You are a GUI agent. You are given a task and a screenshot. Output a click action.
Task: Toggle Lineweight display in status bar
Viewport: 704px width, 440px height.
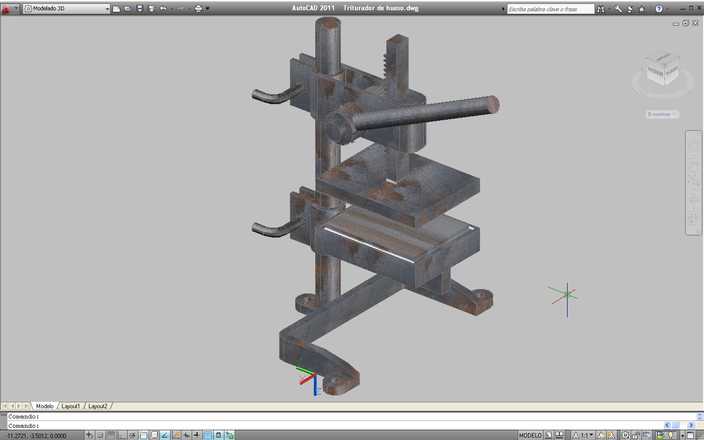(198, 436)
